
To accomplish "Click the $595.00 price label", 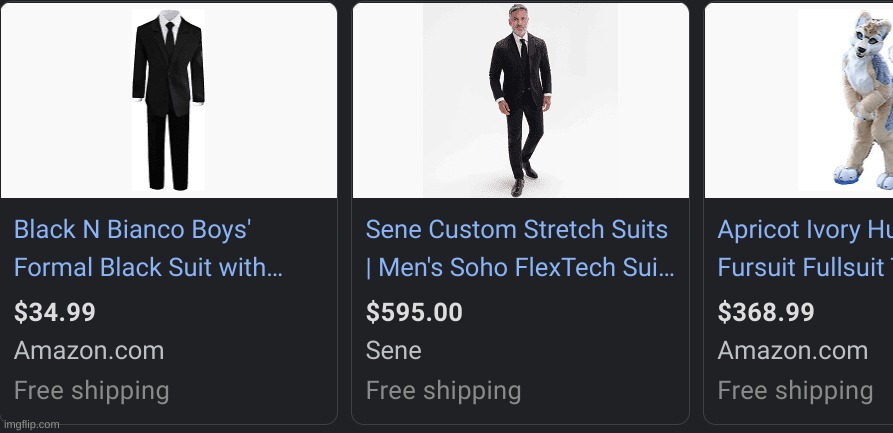I will click(414, 312).
